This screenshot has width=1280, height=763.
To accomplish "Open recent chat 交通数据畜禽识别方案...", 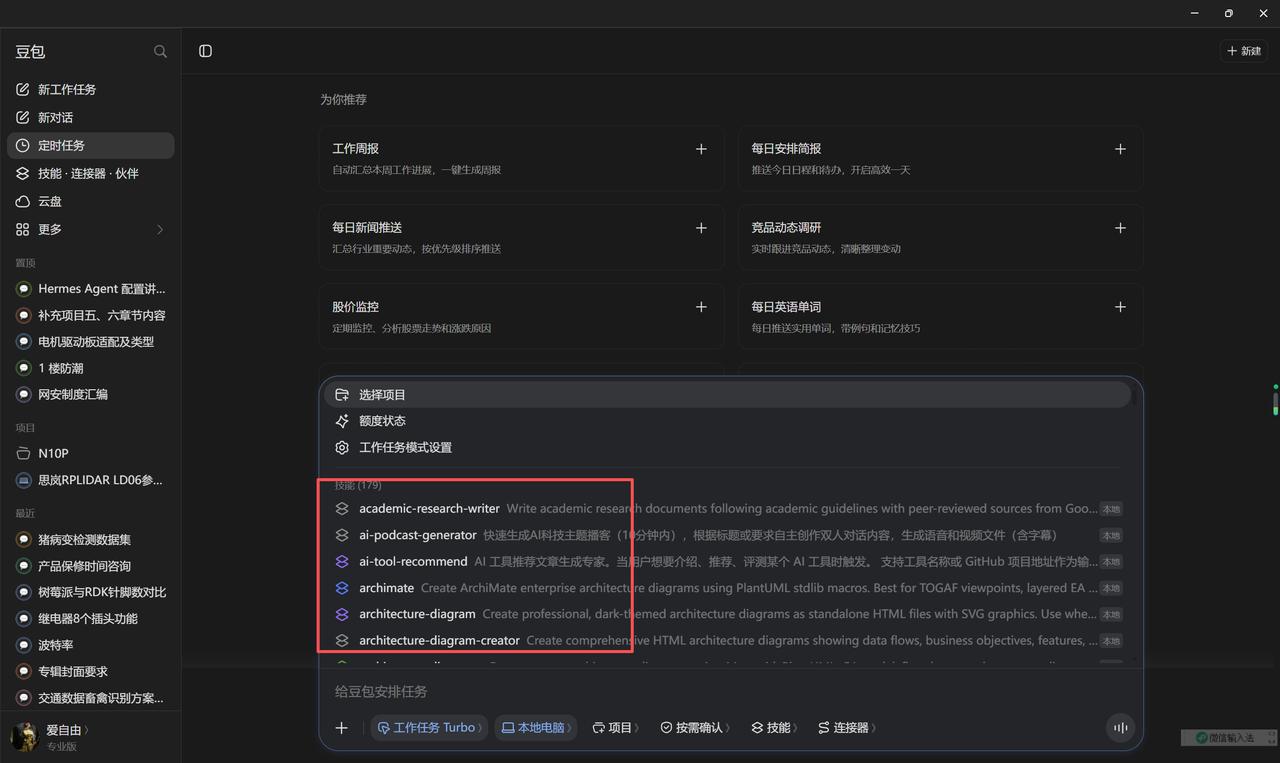I will click(x=91, y=698).
